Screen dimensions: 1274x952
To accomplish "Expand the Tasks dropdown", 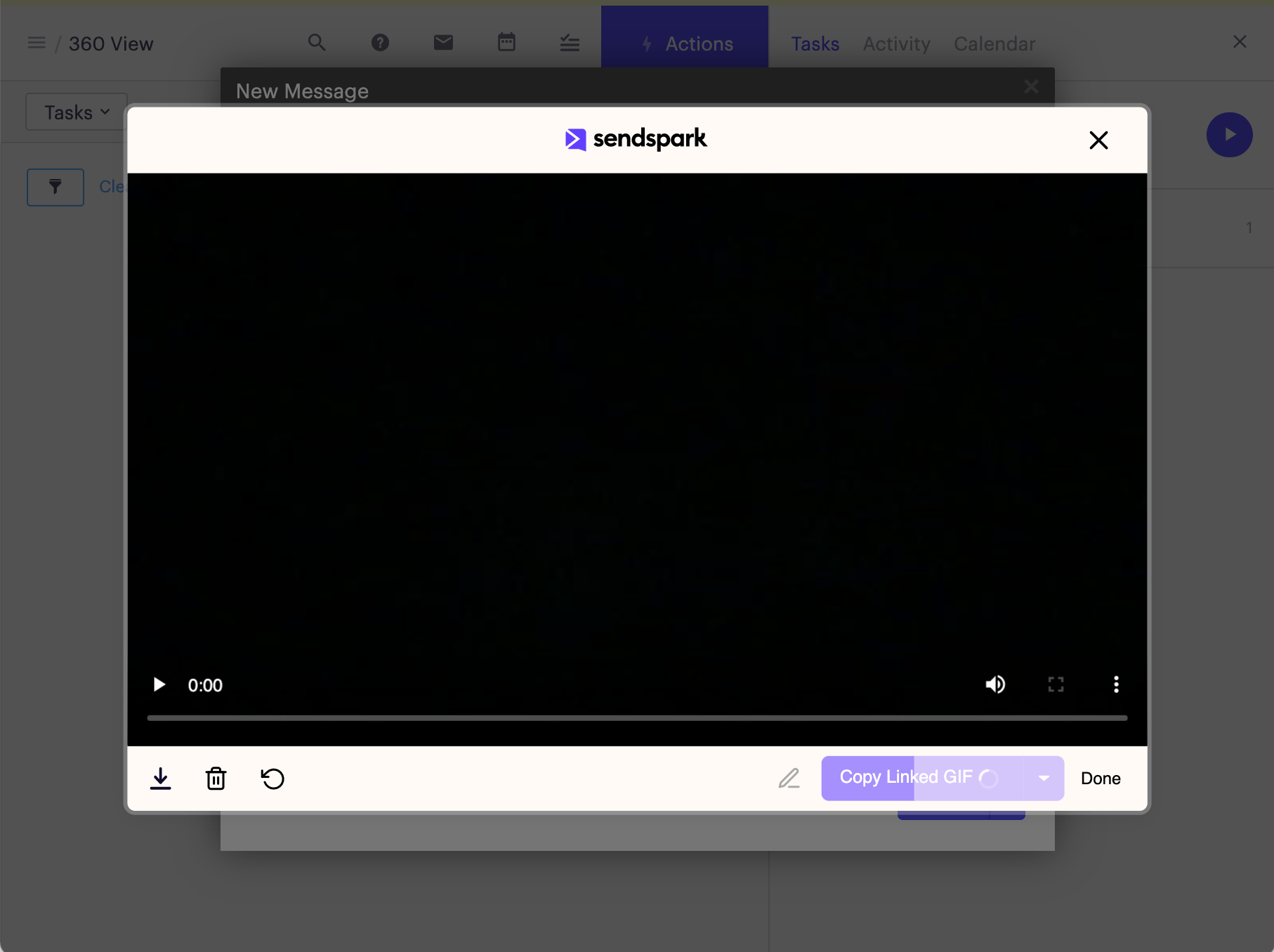I will tap(77, 112).
